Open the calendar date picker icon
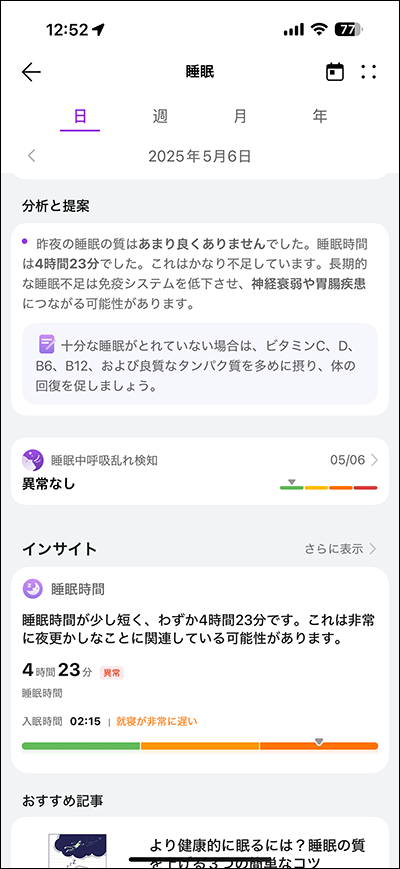The height and width of the screenshot is (869, 400). click(335, 72)
